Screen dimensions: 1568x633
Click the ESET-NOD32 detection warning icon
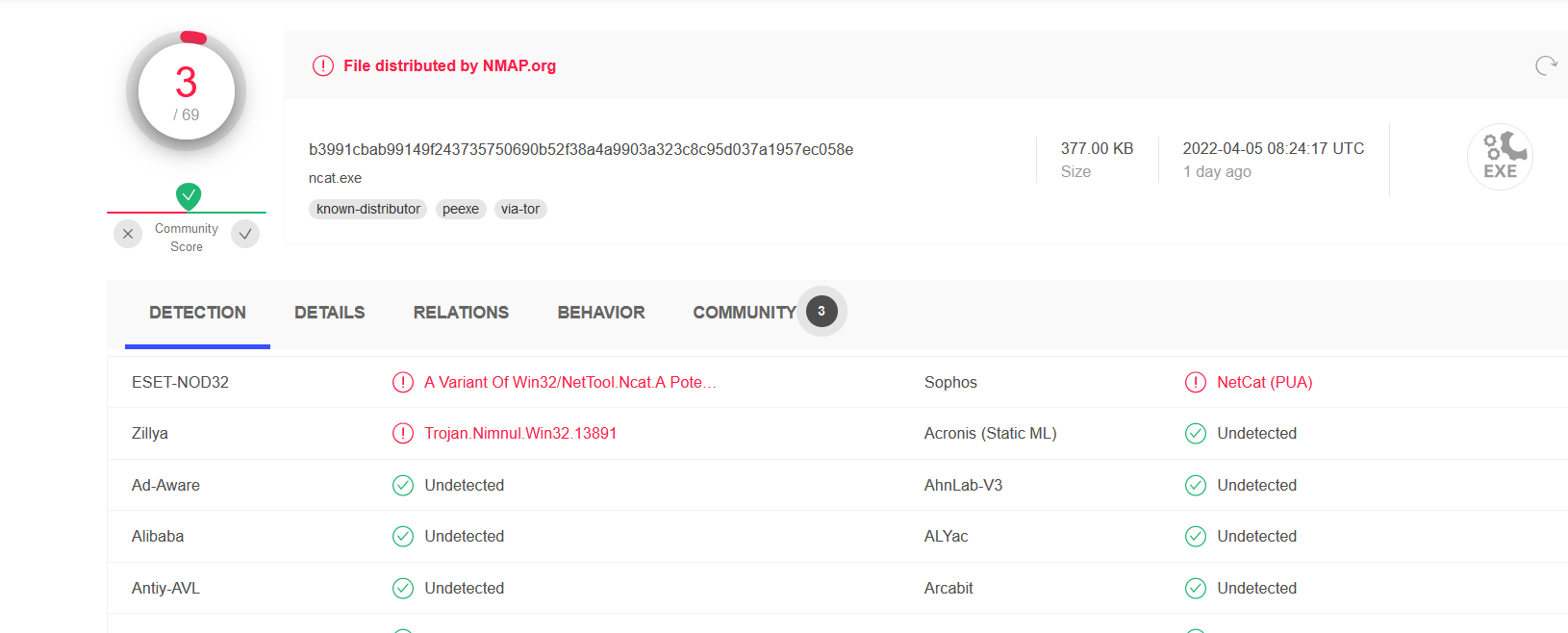coord(403,382)
